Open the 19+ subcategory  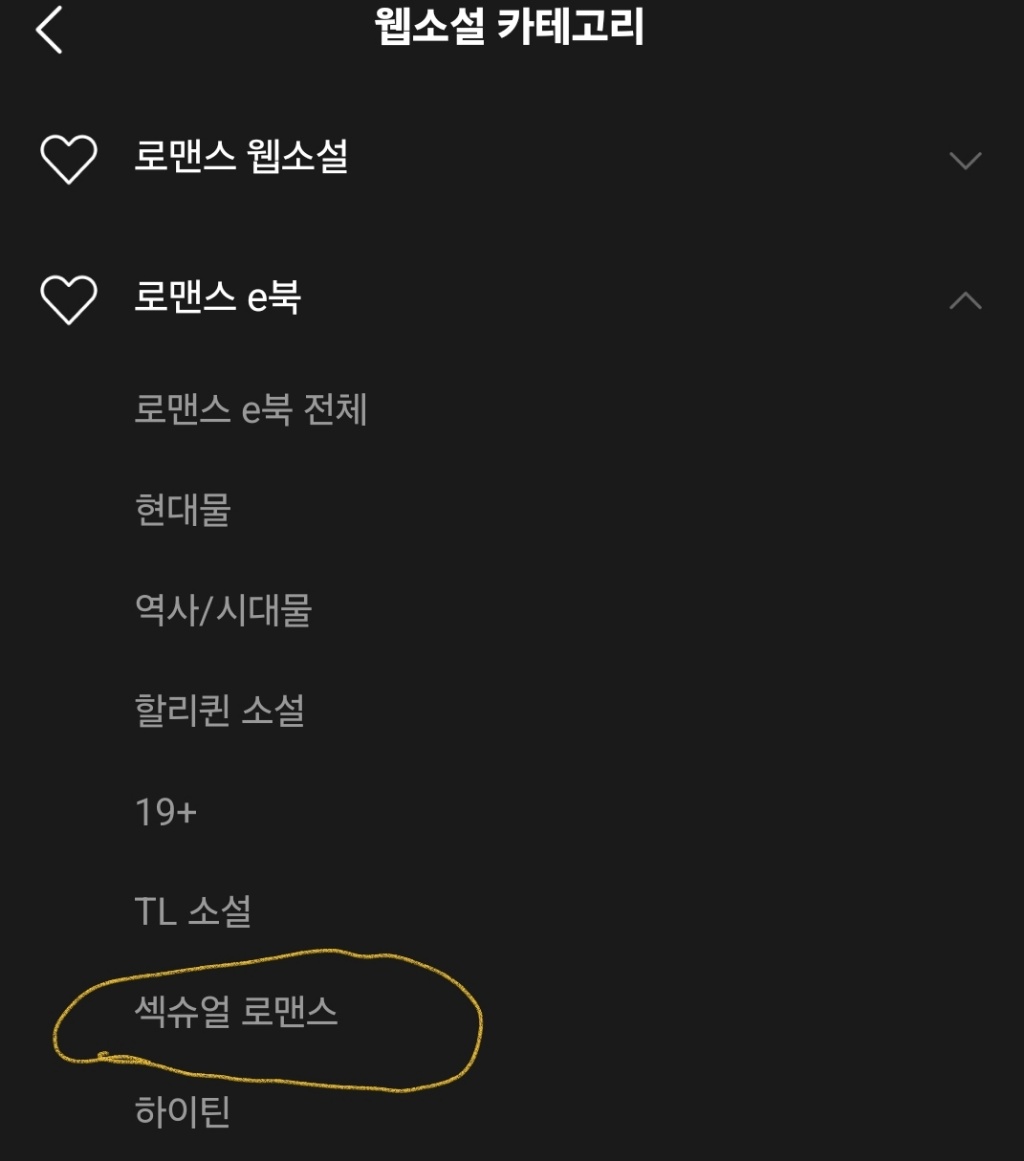165,812
